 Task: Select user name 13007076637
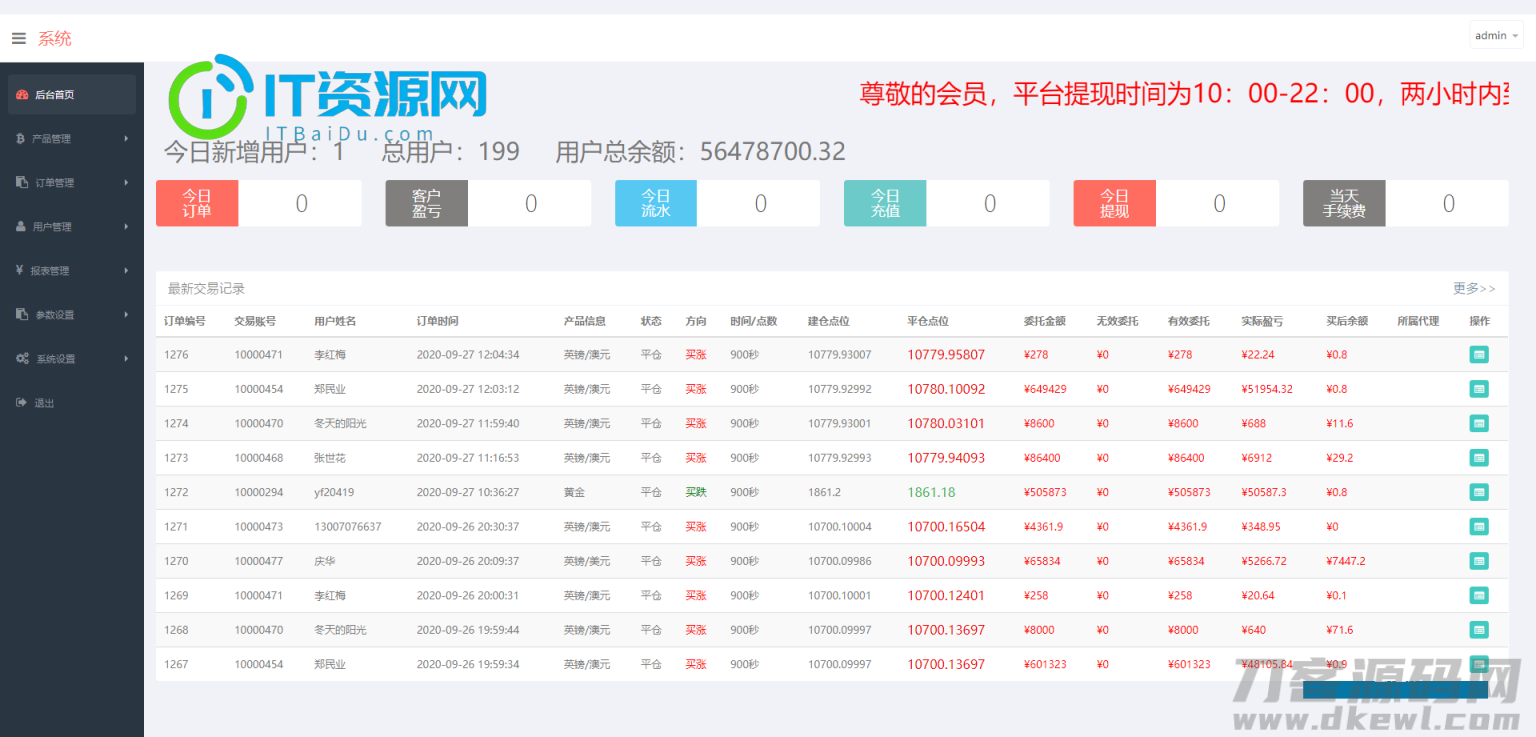tap(348, 527)
